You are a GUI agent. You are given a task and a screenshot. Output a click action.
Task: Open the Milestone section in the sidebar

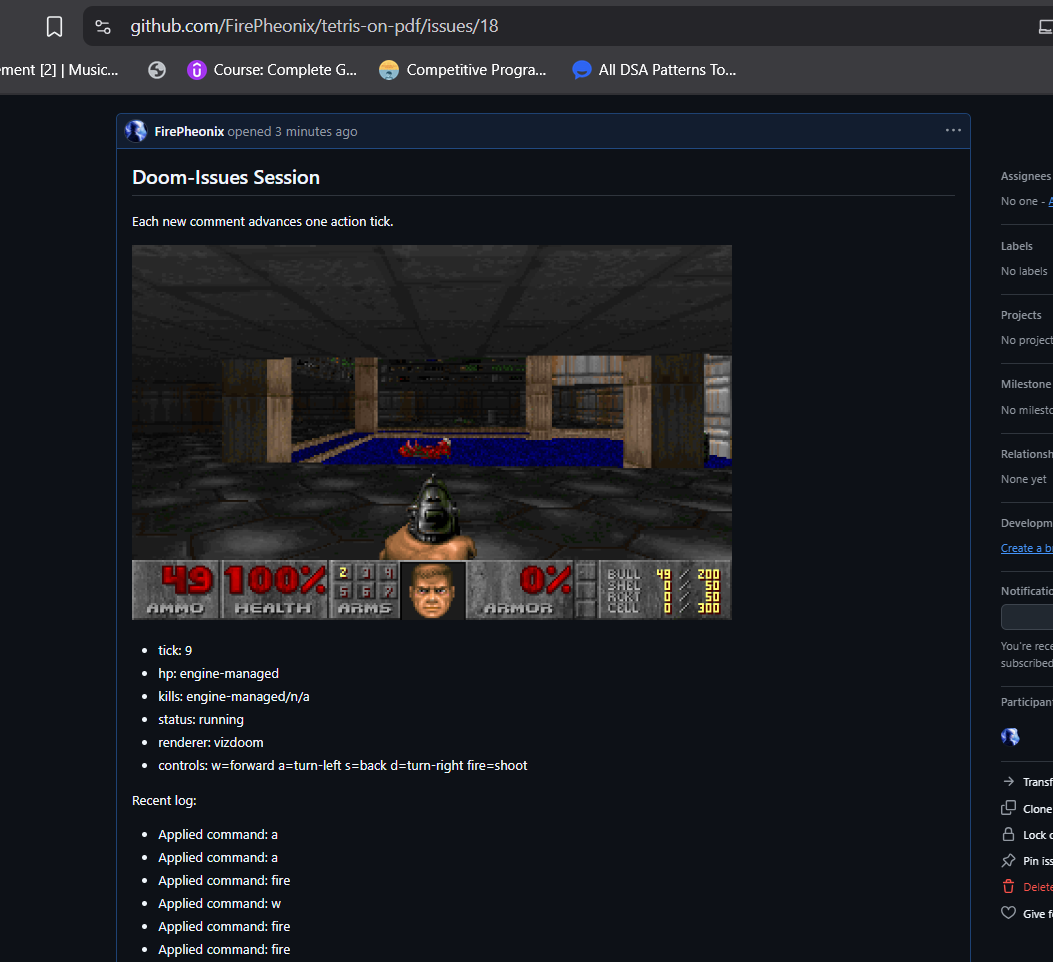1026,384
